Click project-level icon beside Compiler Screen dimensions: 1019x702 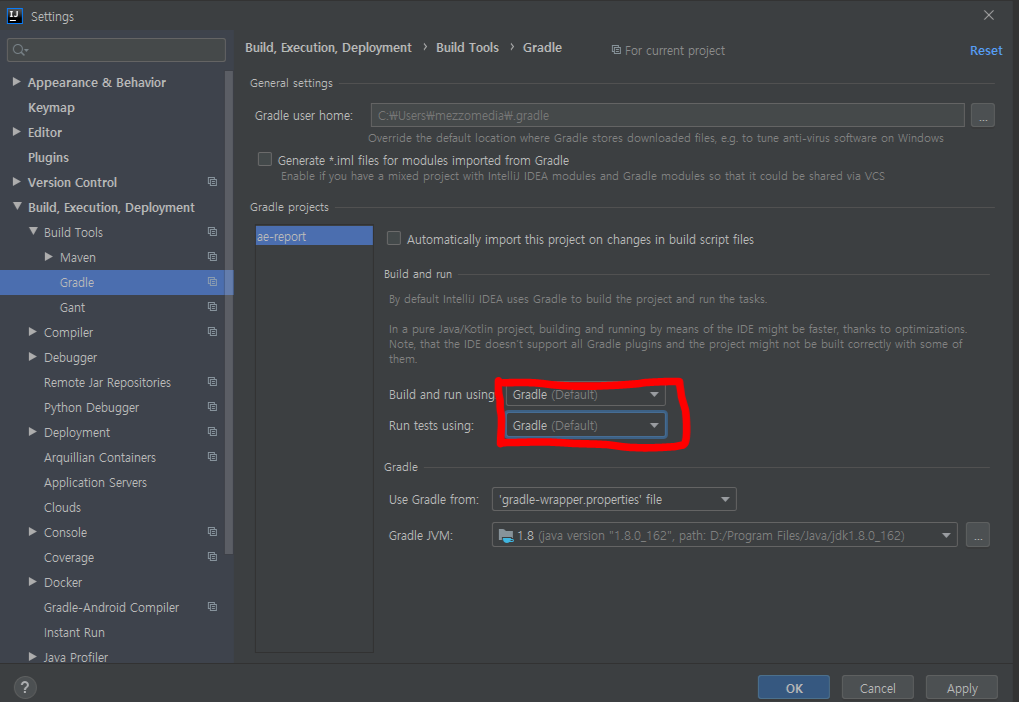pos(212,332)
